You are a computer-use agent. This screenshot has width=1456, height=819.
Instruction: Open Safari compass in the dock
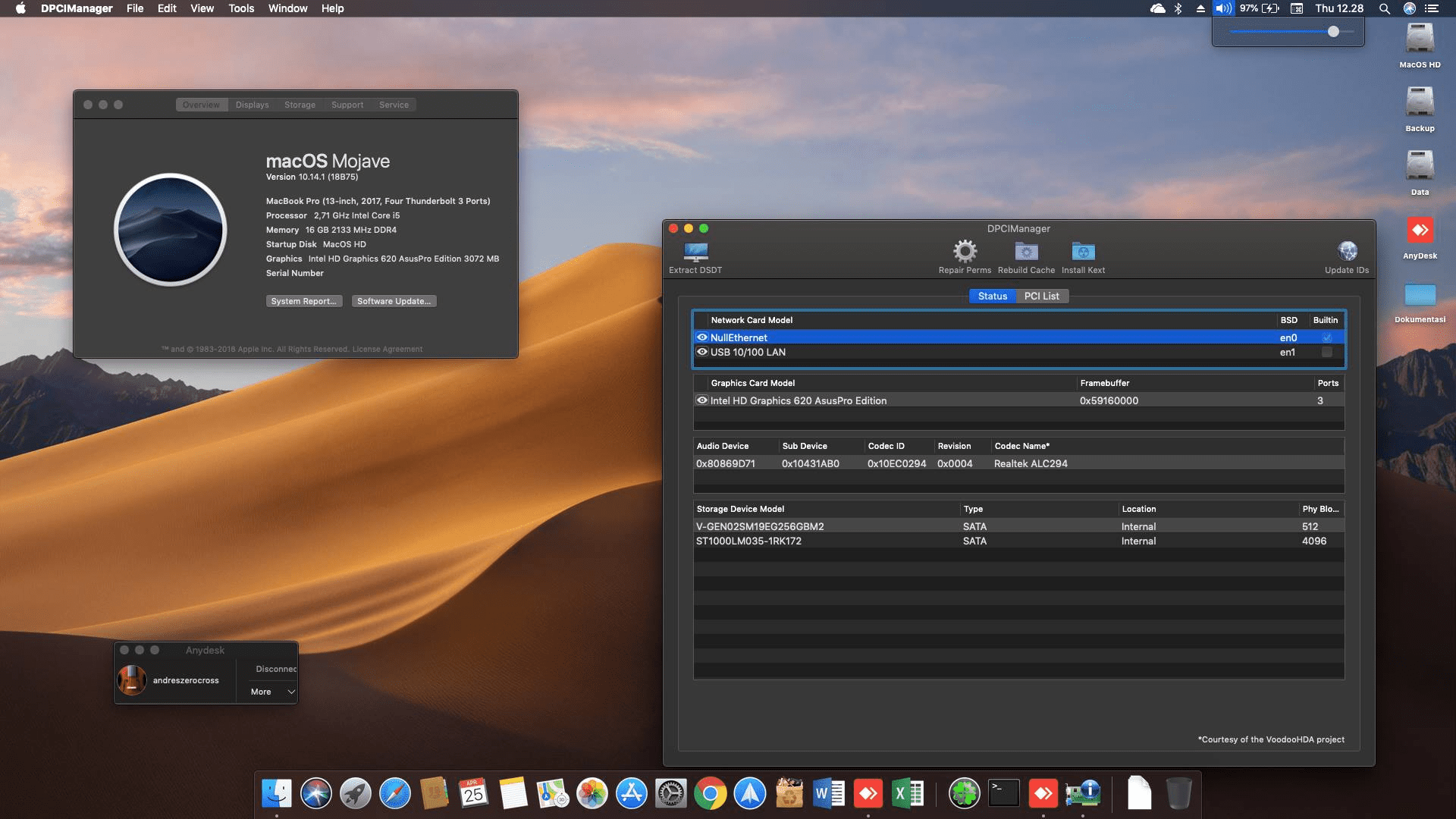[x=395, y=794]
